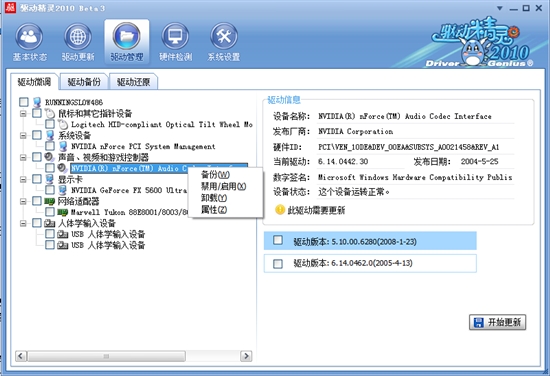Choose 禁用/启用(X) from context menu
Screen dimensions: 550x376
click(x=223, y=186)
